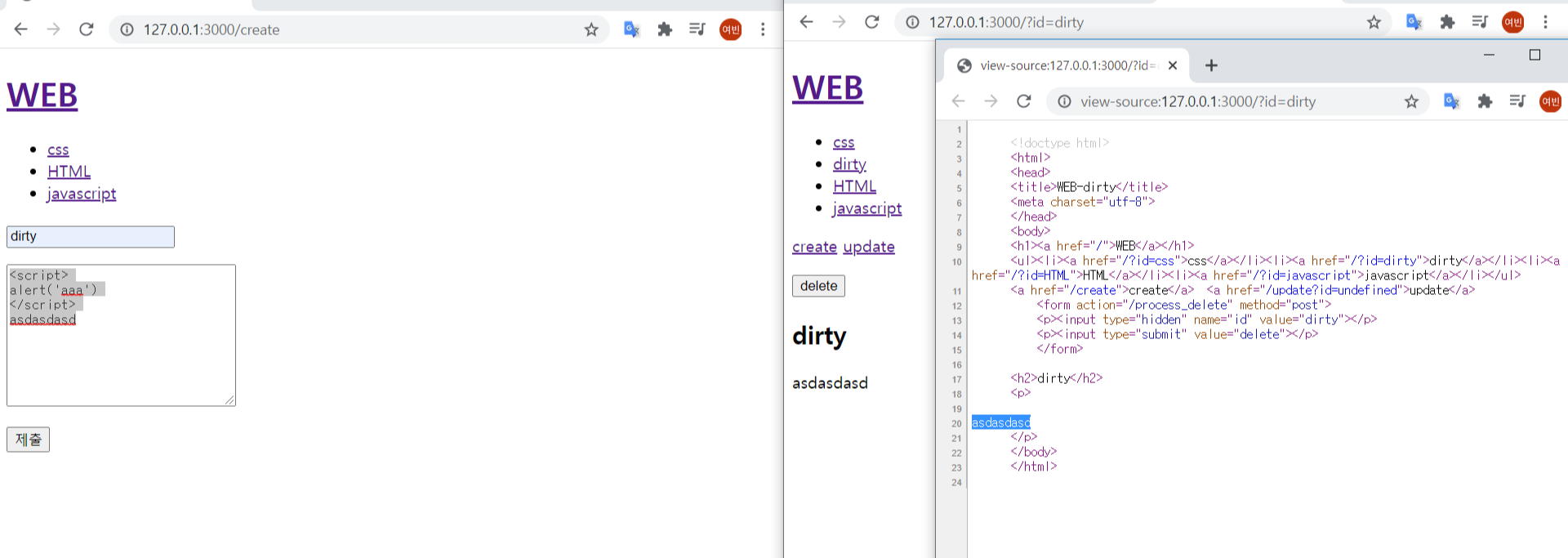The height and width of the screenshot is (558, 1568).
Task: Go forward in the left create window
Action: [x=53, y=29]
